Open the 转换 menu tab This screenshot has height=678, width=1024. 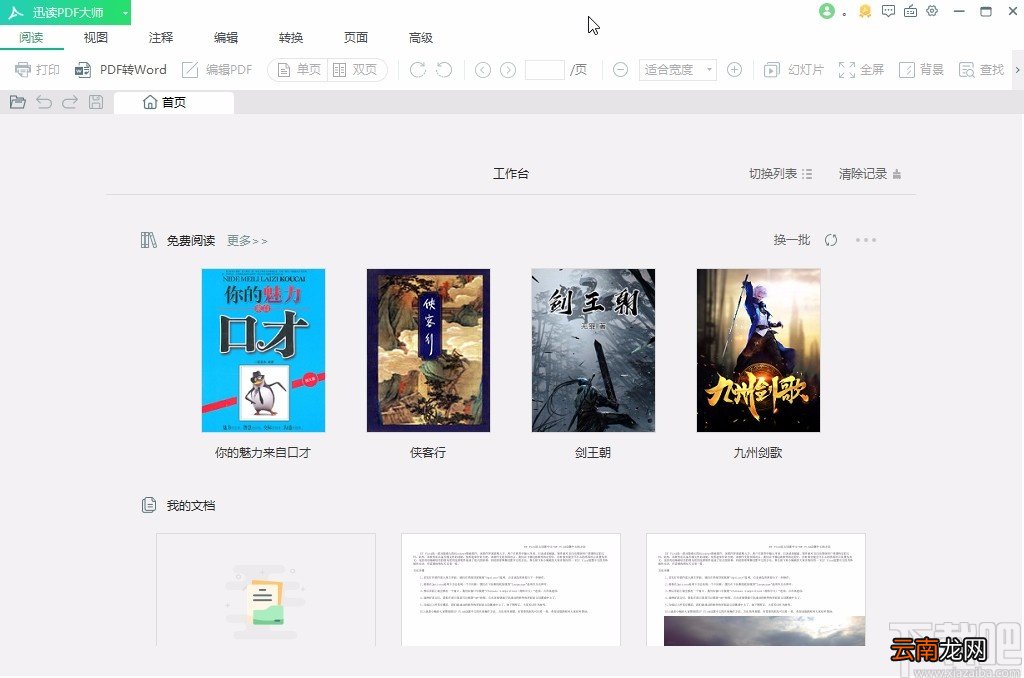click(x=291, y=38)
